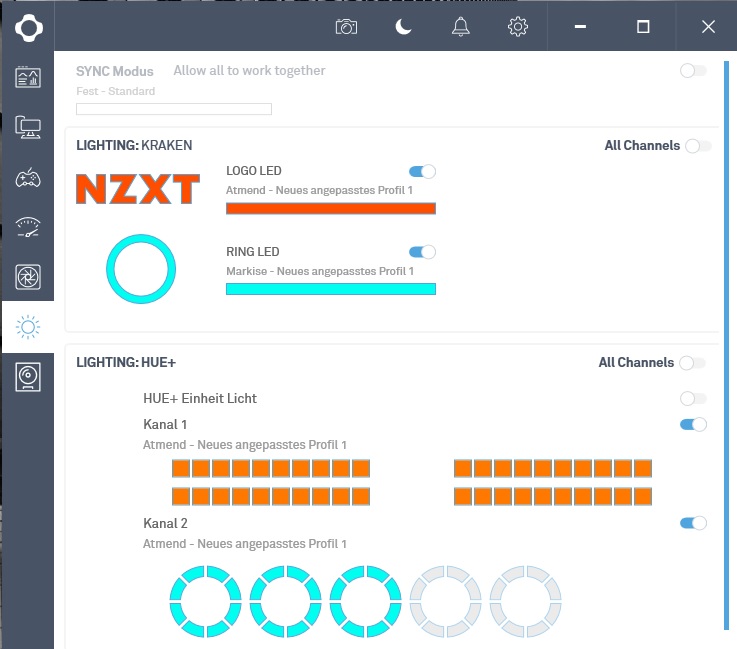Click the cyan RING LED color bar

point(331,289)
